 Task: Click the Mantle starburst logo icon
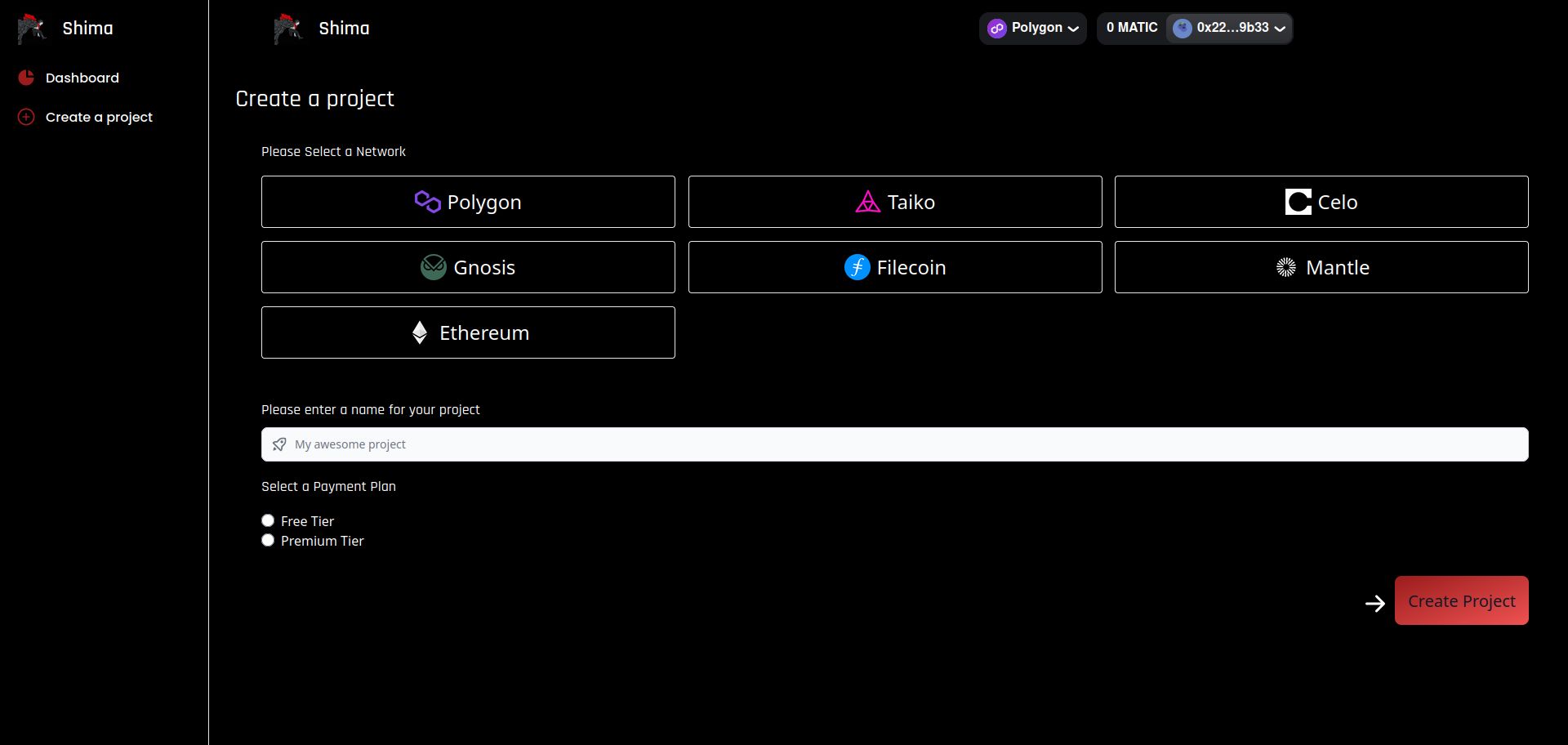point(1286,267)
